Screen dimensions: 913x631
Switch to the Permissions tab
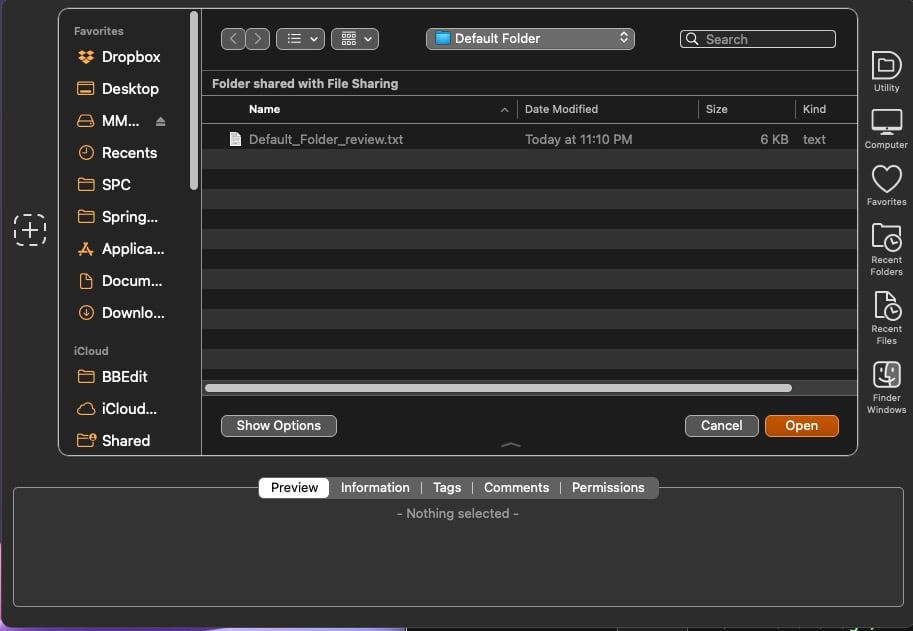click(608, 488)
